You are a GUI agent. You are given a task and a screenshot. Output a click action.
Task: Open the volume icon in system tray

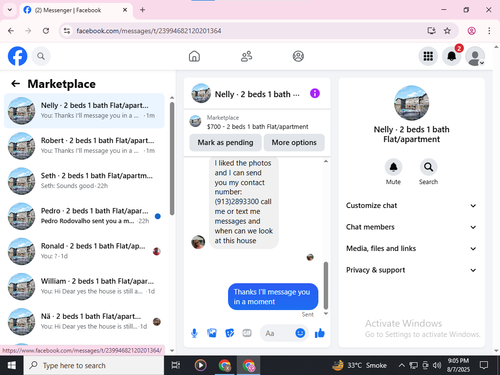(x=437, y=365)
